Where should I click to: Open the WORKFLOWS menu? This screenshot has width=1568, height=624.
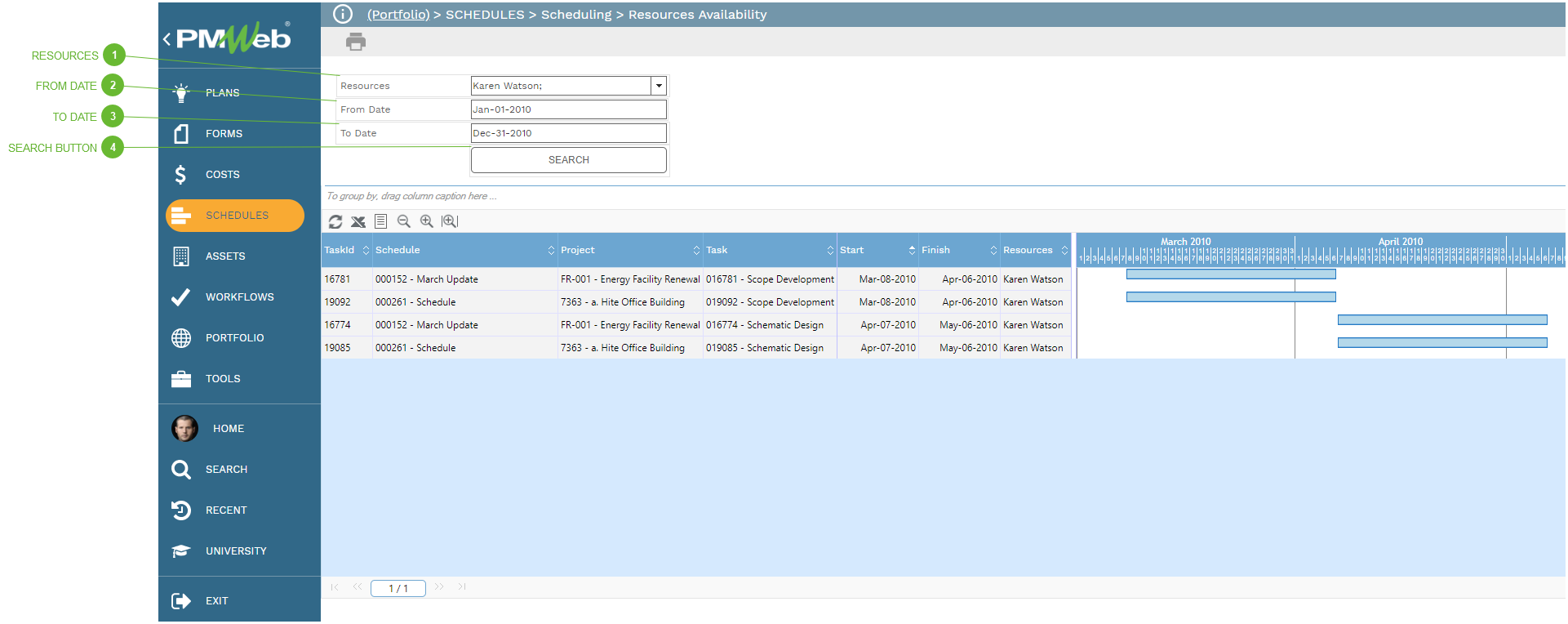pyautogui.click(x=240, y=297)
